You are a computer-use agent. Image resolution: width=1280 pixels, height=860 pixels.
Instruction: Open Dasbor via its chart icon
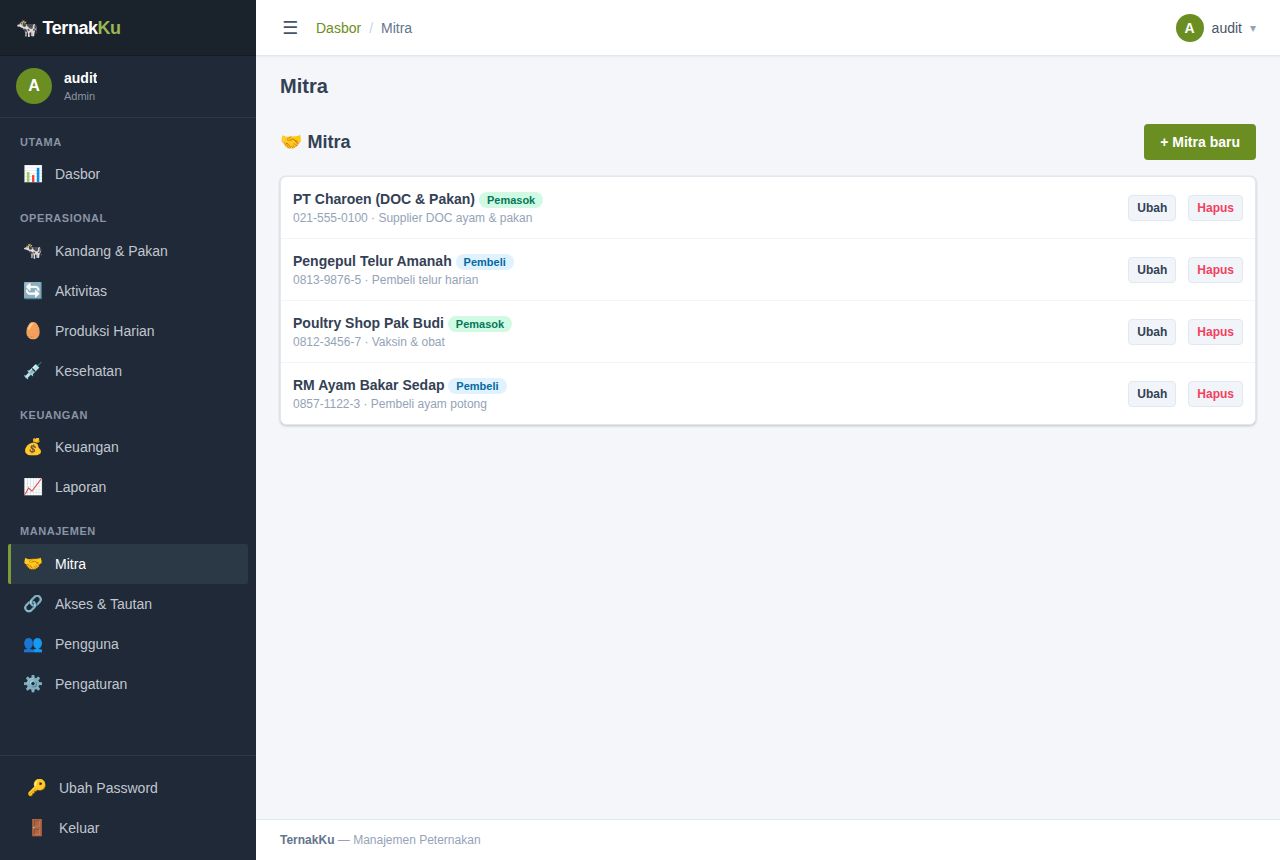pyautogui.click(x=33, y=174)
